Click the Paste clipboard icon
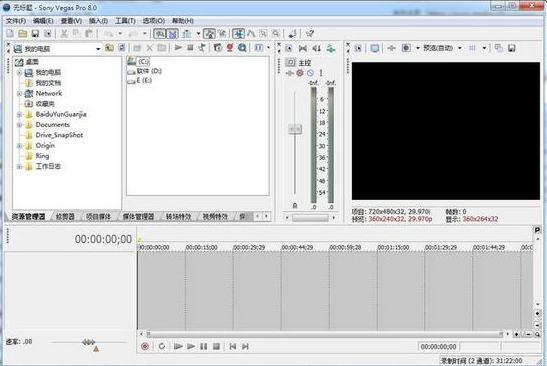Image resolution: width=547 pixels, height=366 pixels. (89, 33)
